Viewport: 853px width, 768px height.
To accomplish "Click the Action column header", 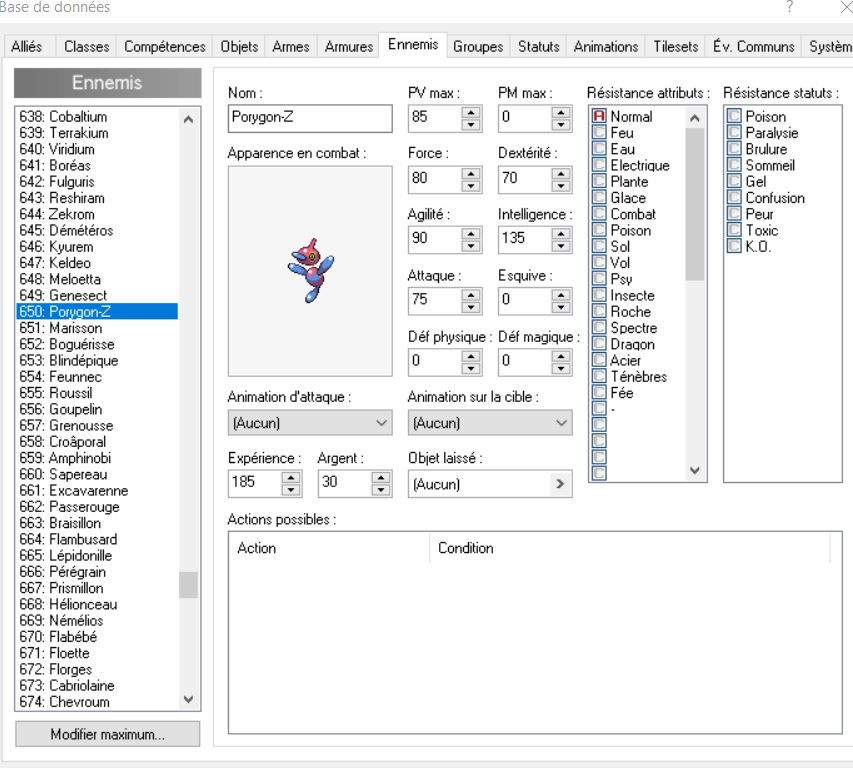I will 329,548.
